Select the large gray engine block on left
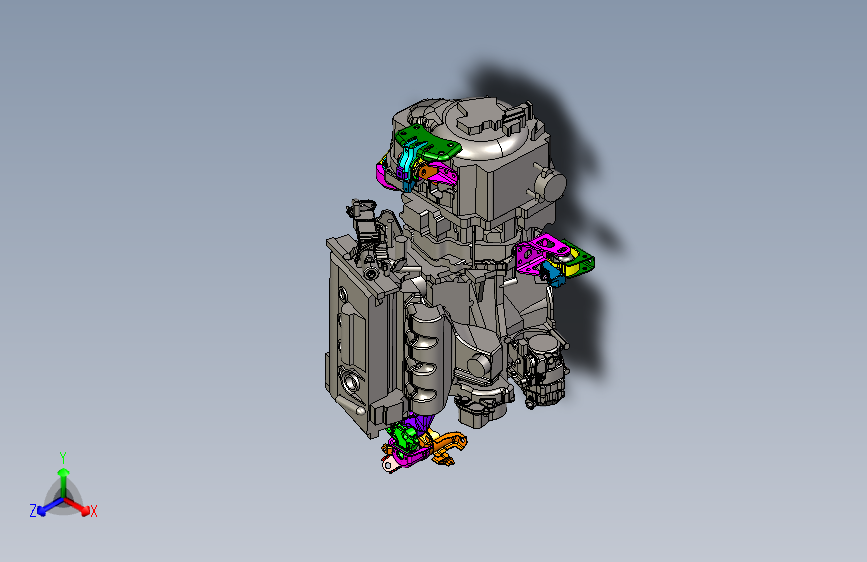The width and height of the screenshot is (867, 562). click(x=359, y=337)
